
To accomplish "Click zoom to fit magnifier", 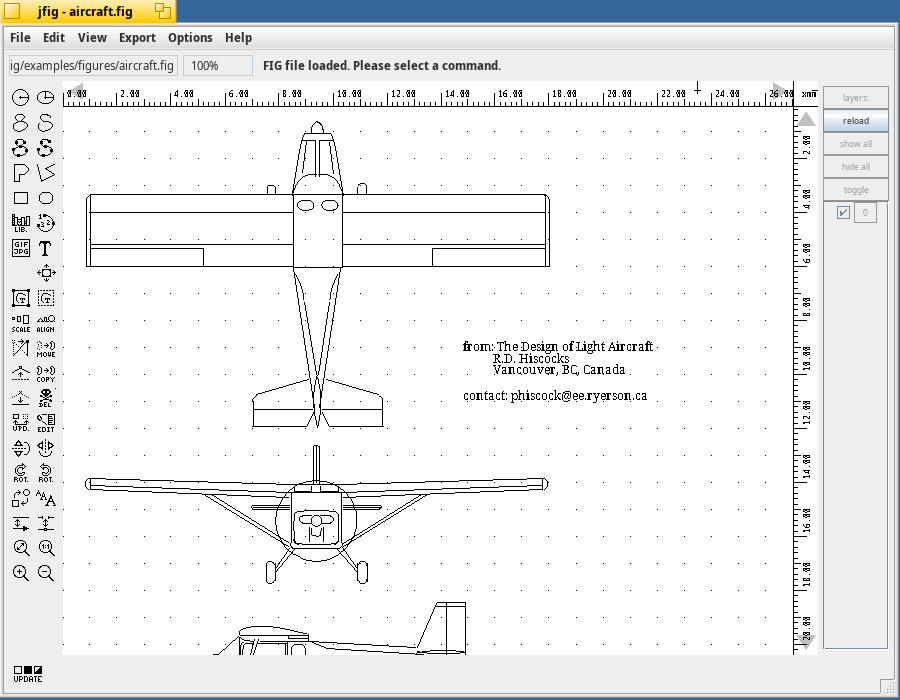I will point(21,548).
